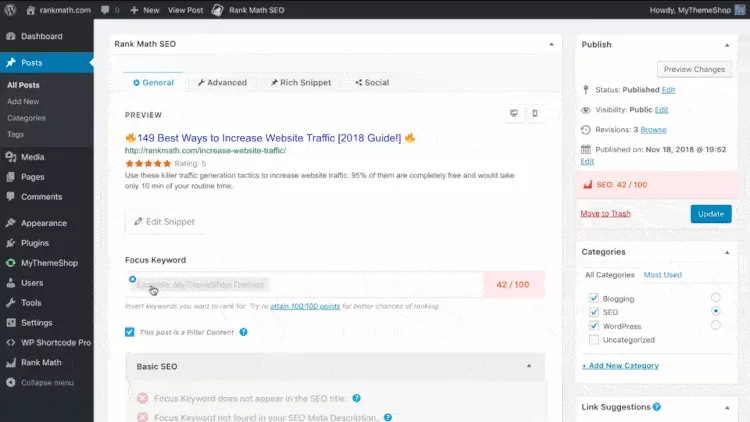Uncheck the SEO category

click(594, 312)
